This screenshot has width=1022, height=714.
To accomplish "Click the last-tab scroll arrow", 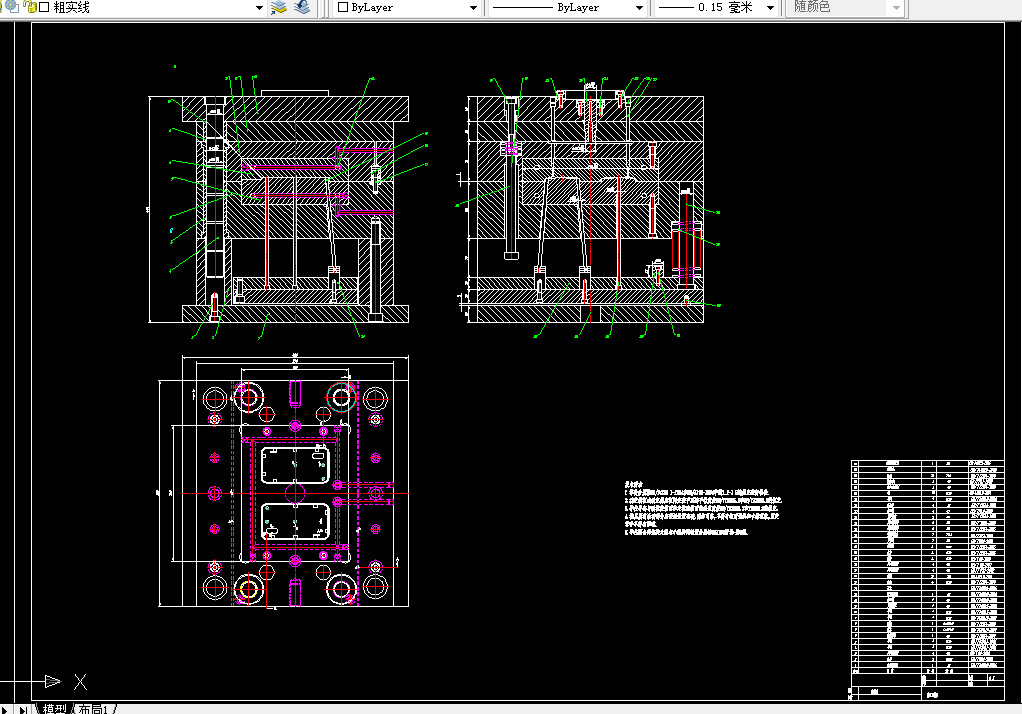I will point(23,709).
